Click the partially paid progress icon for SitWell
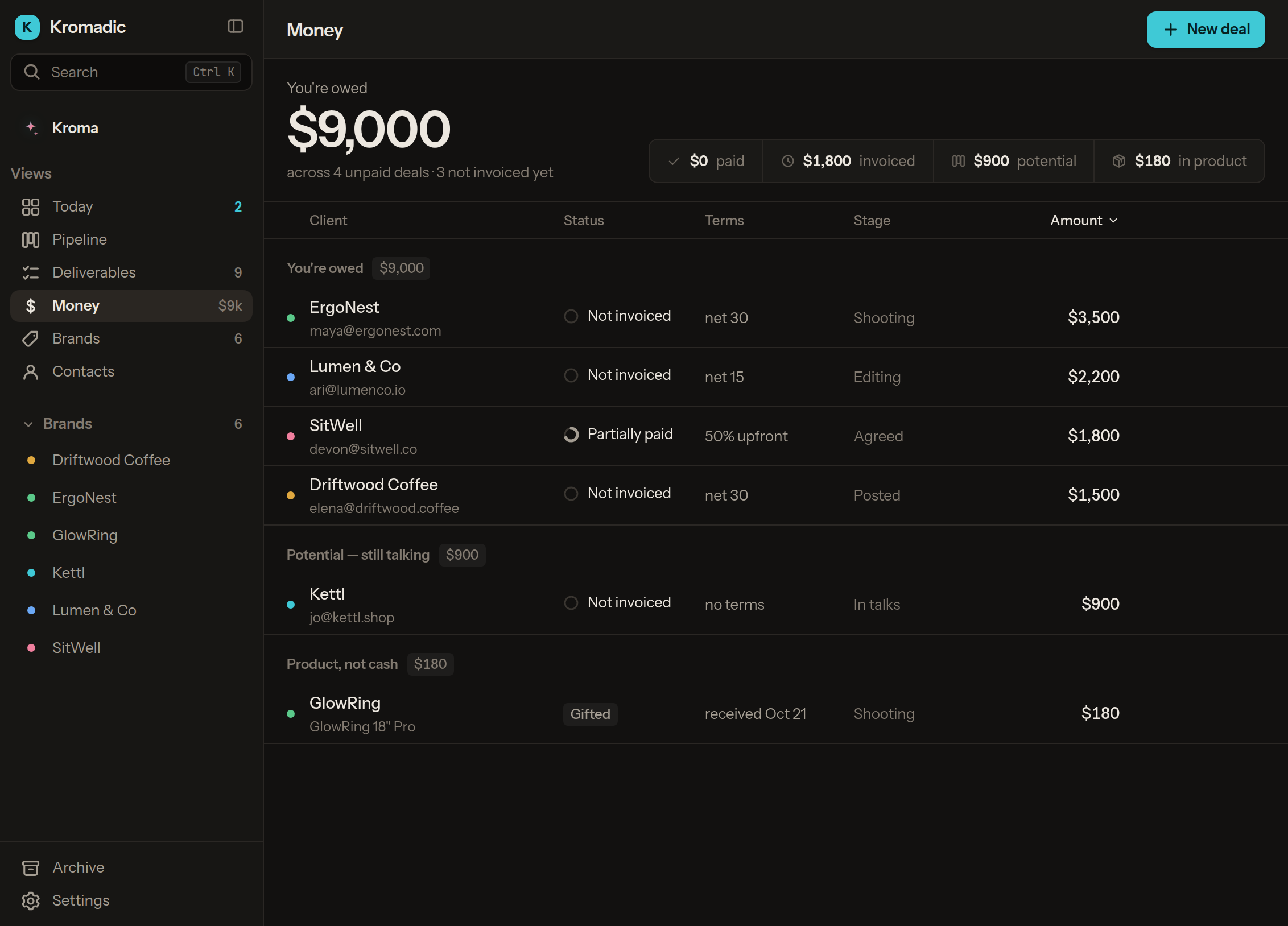The height and width of the screenshot is (926, 1288). pos(571,435)
